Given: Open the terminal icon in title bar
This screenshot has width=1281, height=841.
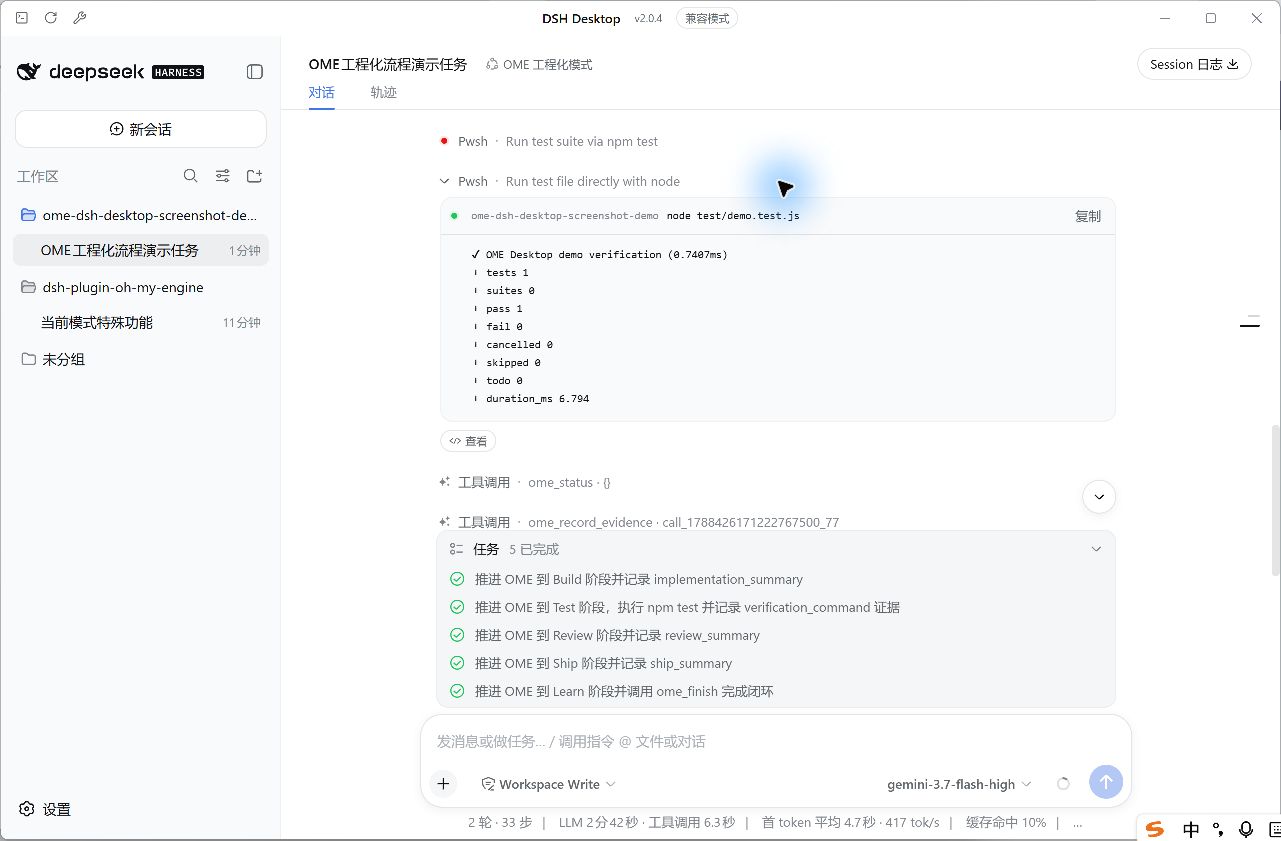Looking at the screenshot, I should point(22,18).
